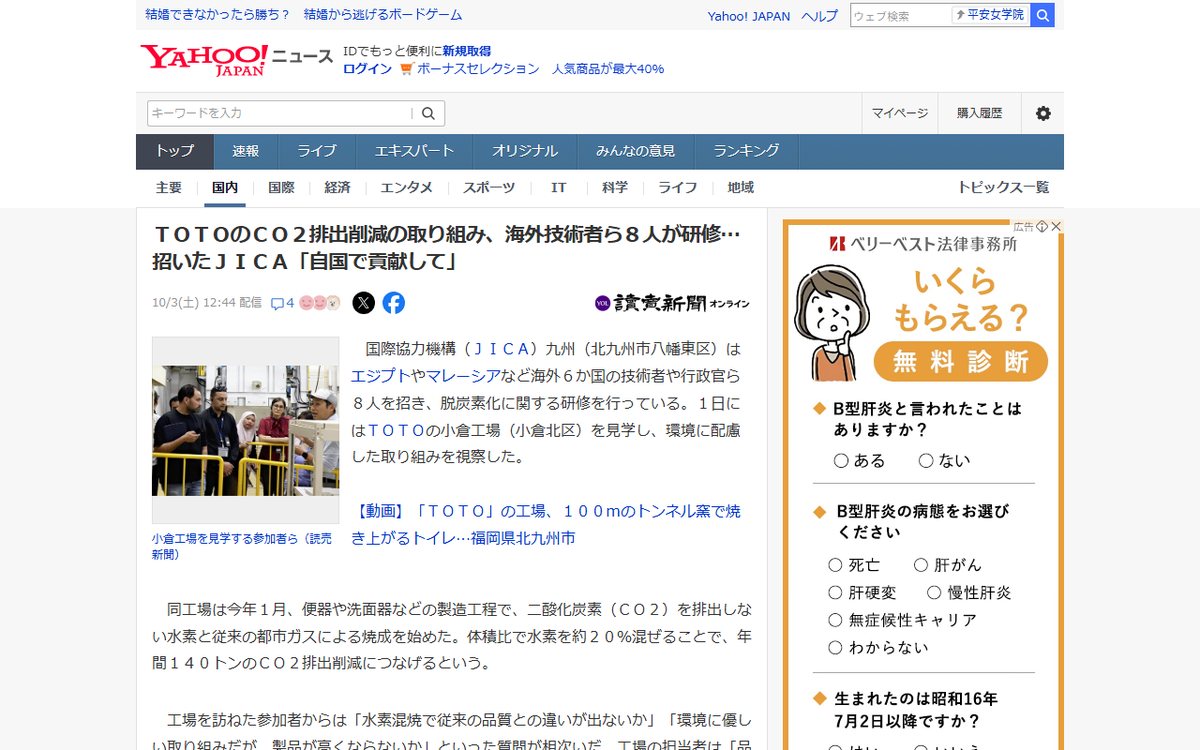
Task: Click the 購入履歴 button
Action: tap(980, 113)
